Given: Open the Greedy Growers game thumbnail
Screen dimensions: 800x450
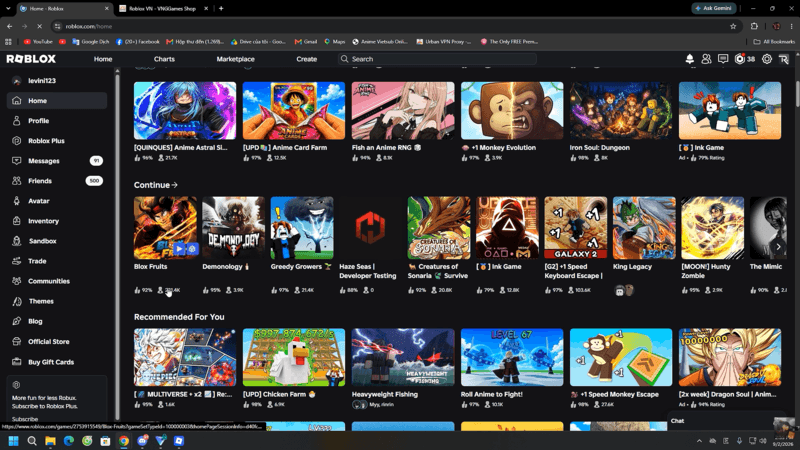Looking at the screenshot, I should (x=302, y=228).
